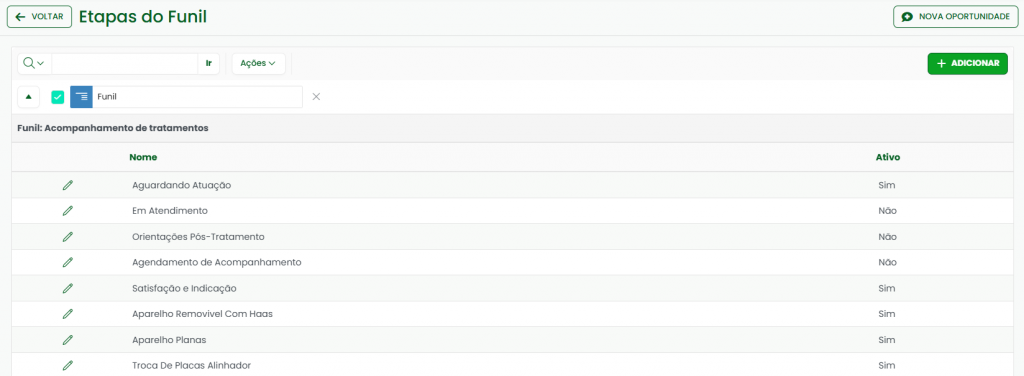The height and width of the screenshot is (376, 1024).
Task: Collapse the filter bar with triangle arrow
Action: tap(28, 97)
